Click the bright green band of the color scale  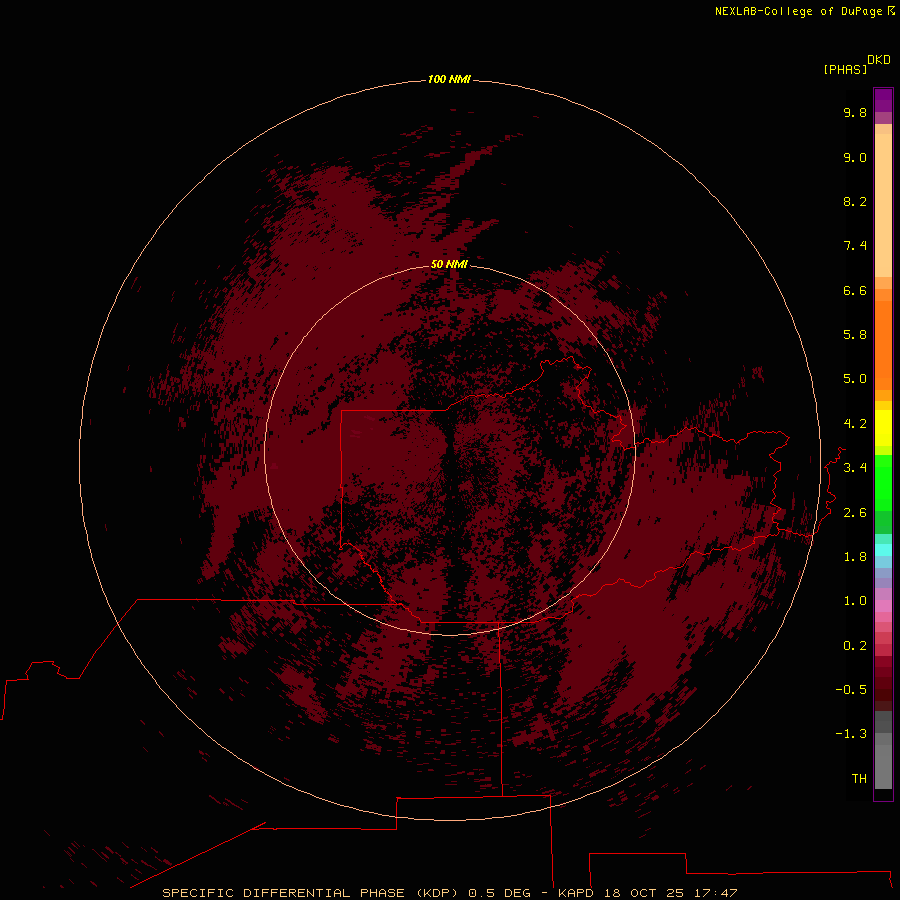883,483
